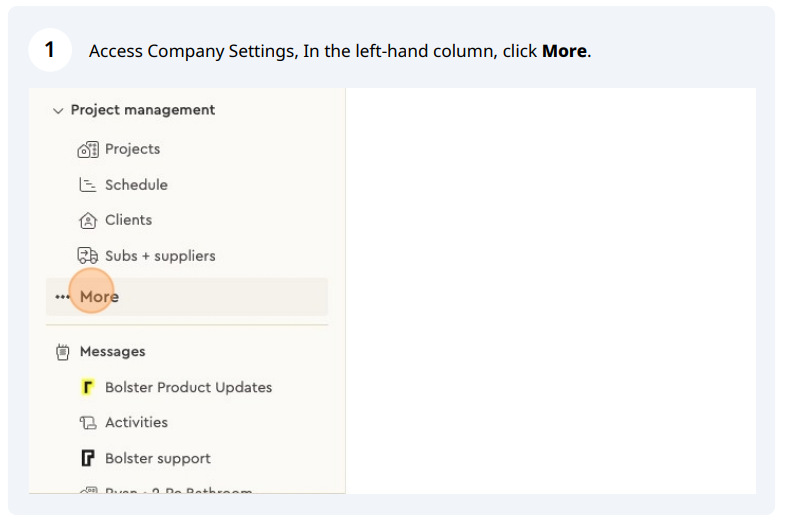Go to the Schedule menu item
This screenshot has width=786, height=525.
tap(136, 185)
